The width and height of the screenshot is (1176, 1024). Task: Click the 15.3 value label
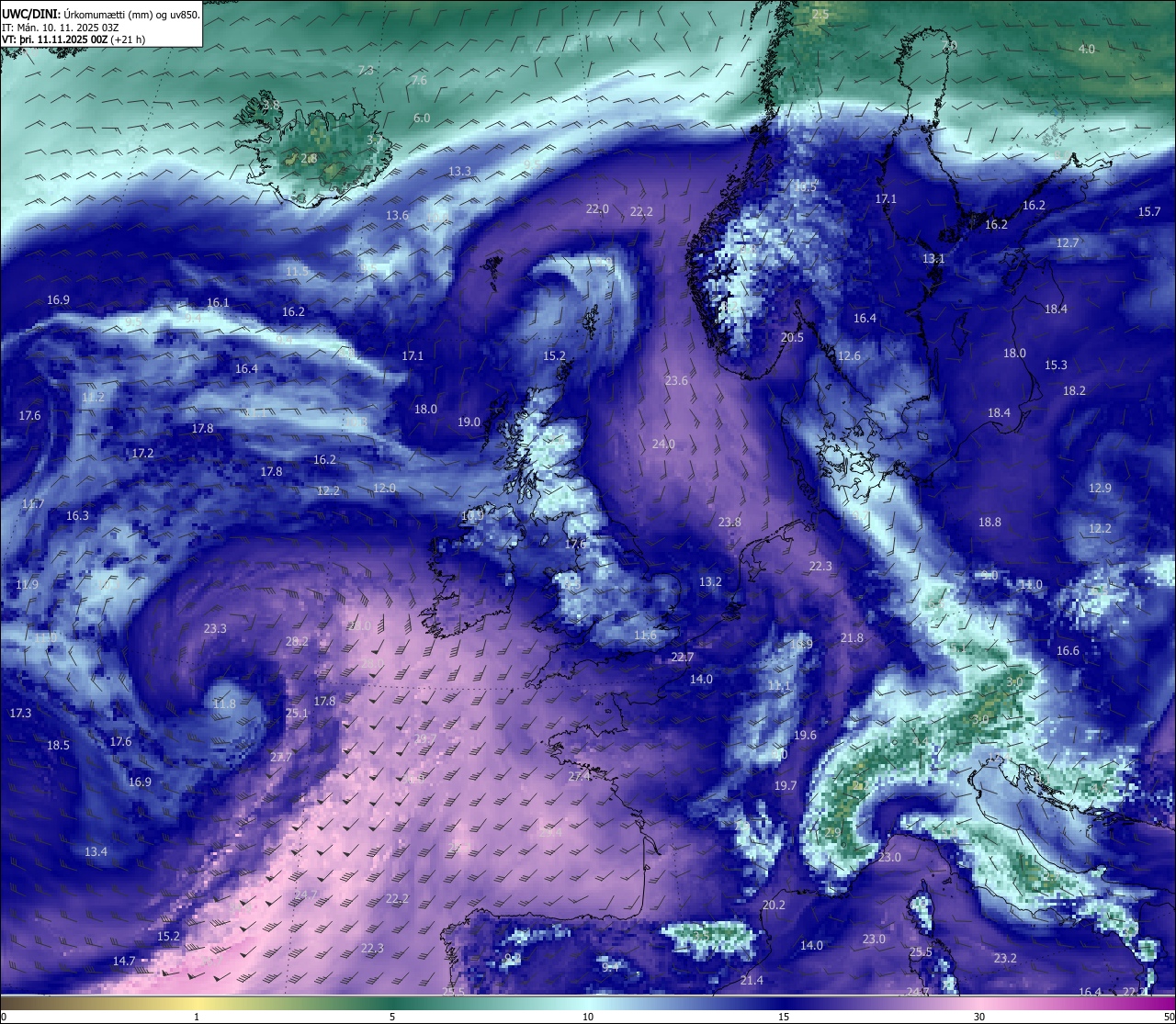pos(1056,365)
